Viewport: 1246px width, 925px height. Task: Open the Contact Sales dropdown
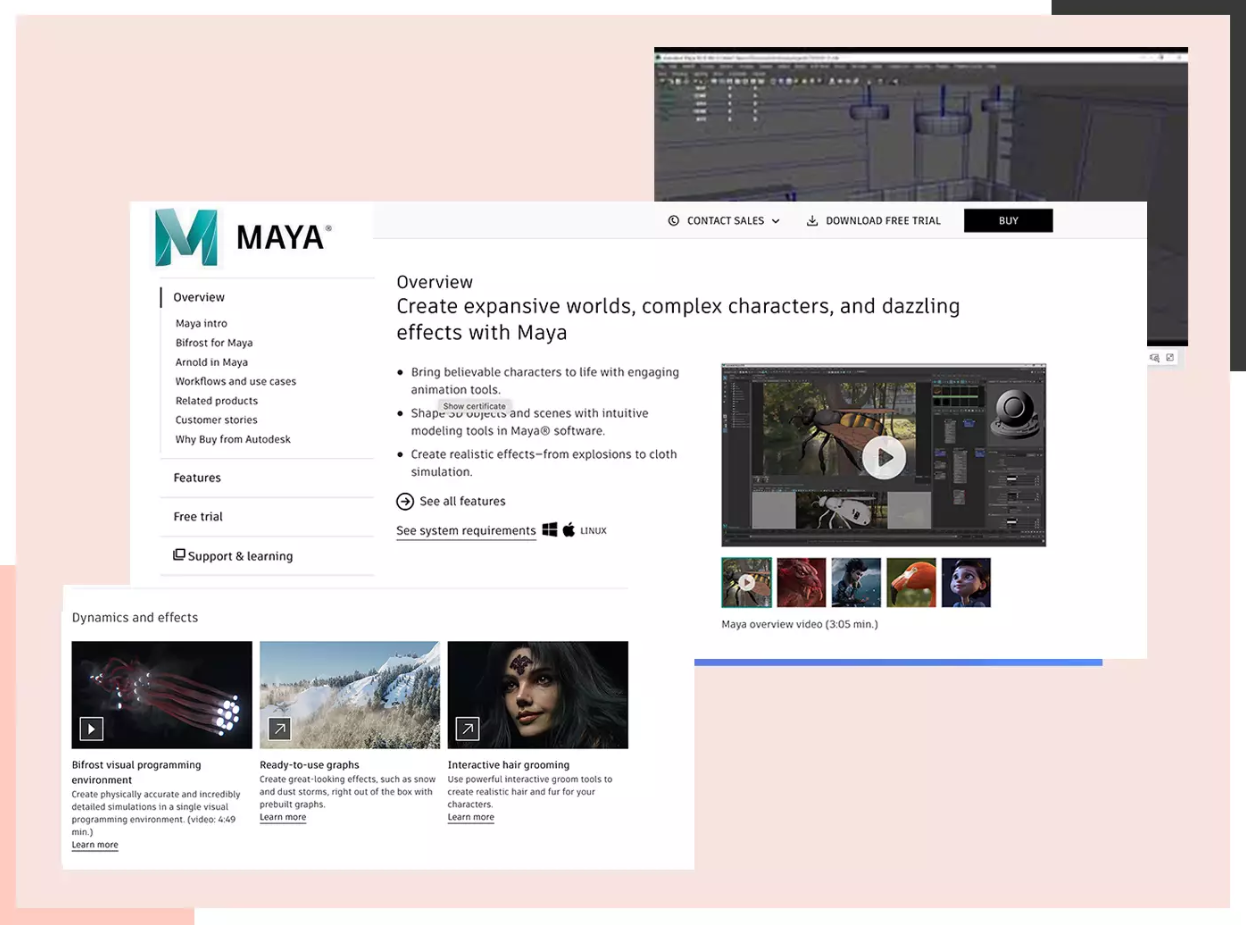(723, 221)
